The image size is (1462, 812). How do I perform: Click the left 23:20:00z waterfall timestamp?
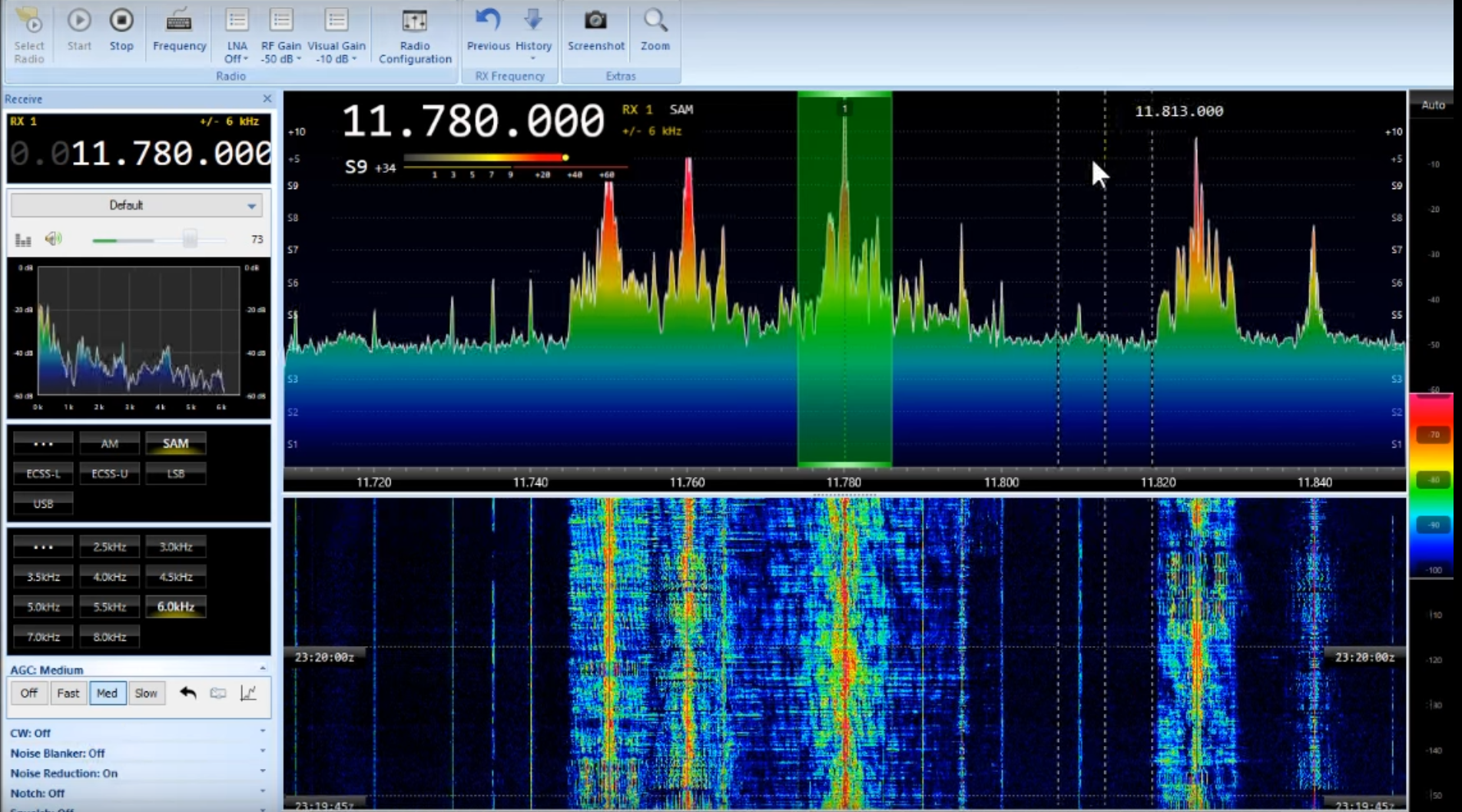click(x=324, y=657)
